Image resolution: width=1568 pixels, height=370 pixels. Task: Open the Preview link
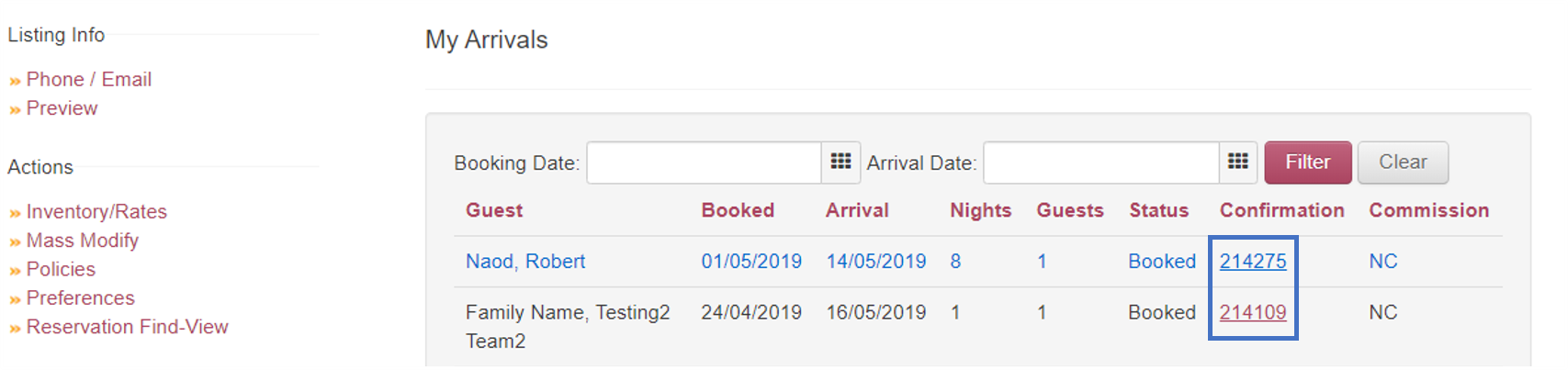point(62,108)
